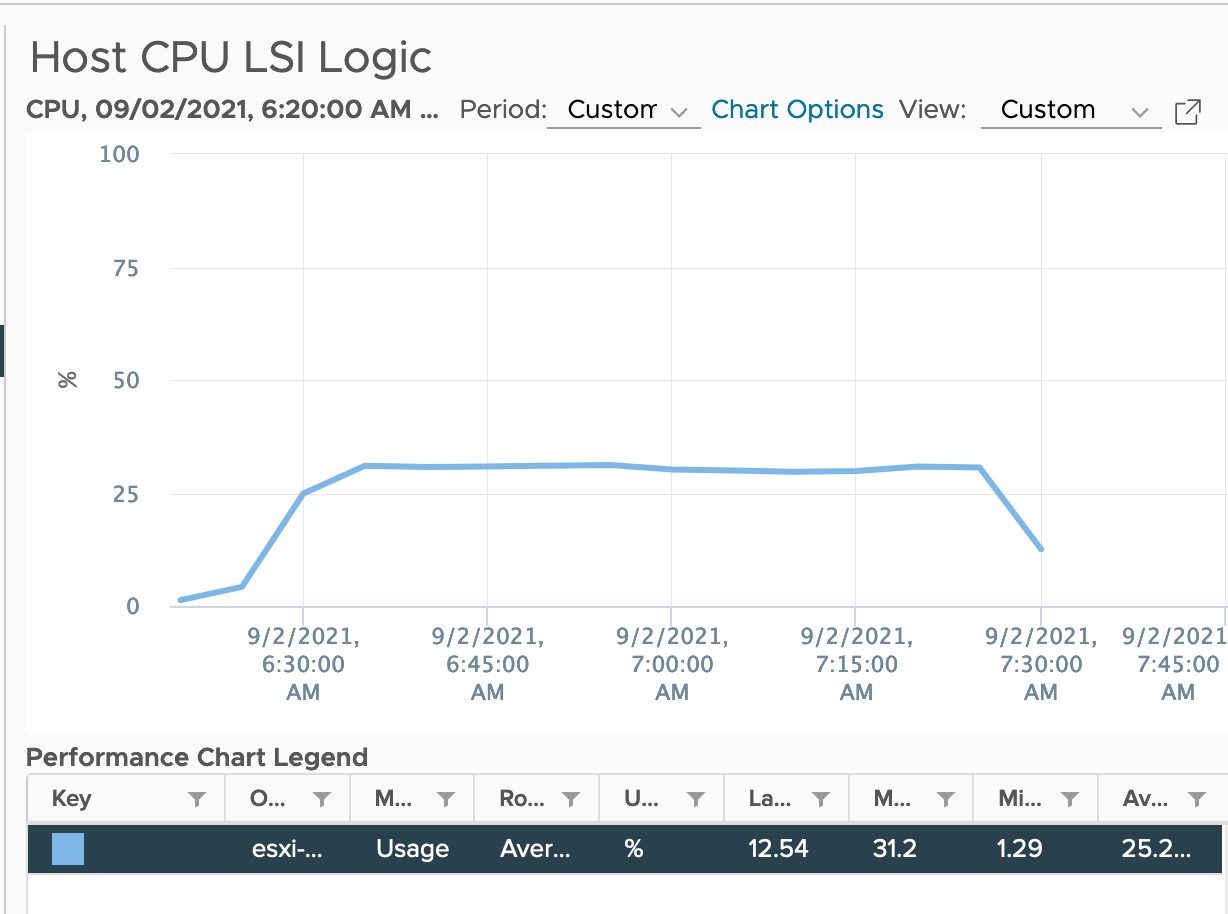Click the CPU date range label above chart
1228x914 pixels.
click(x=232, y=110)
